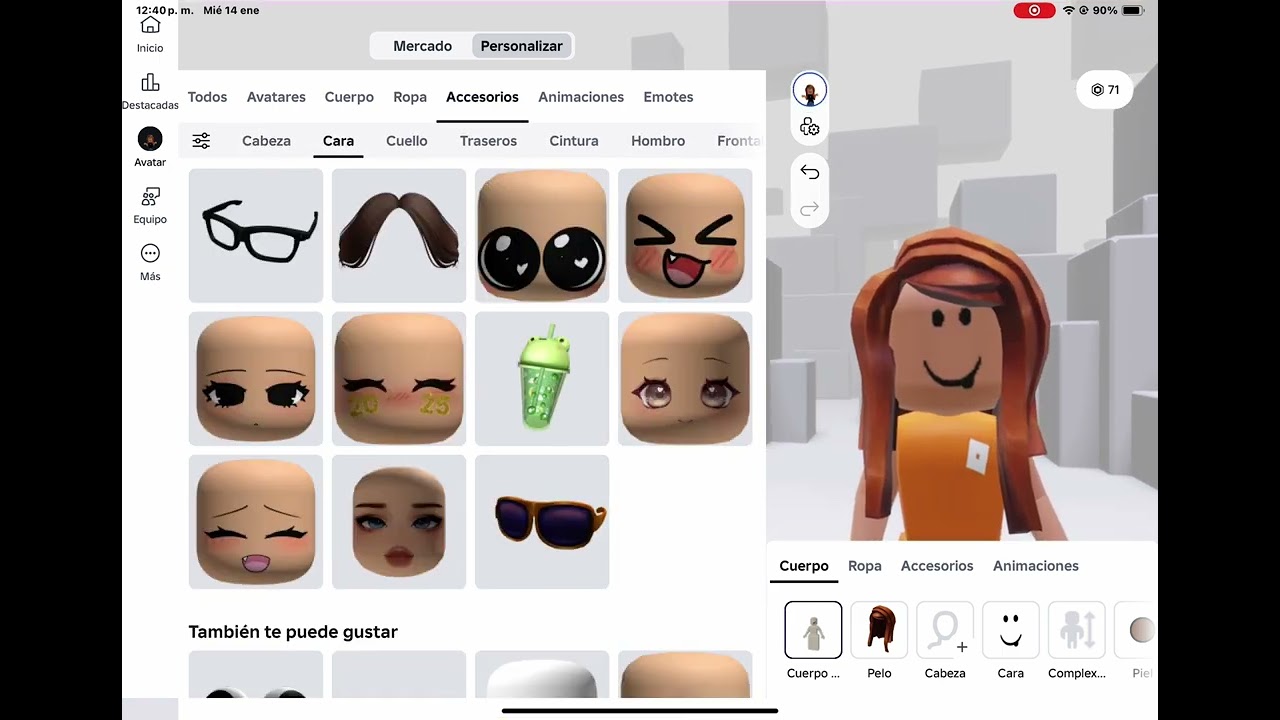Select realistic makeup woman face
The height and width of the screenshot is (720, 1280).
tap(399, 521)
